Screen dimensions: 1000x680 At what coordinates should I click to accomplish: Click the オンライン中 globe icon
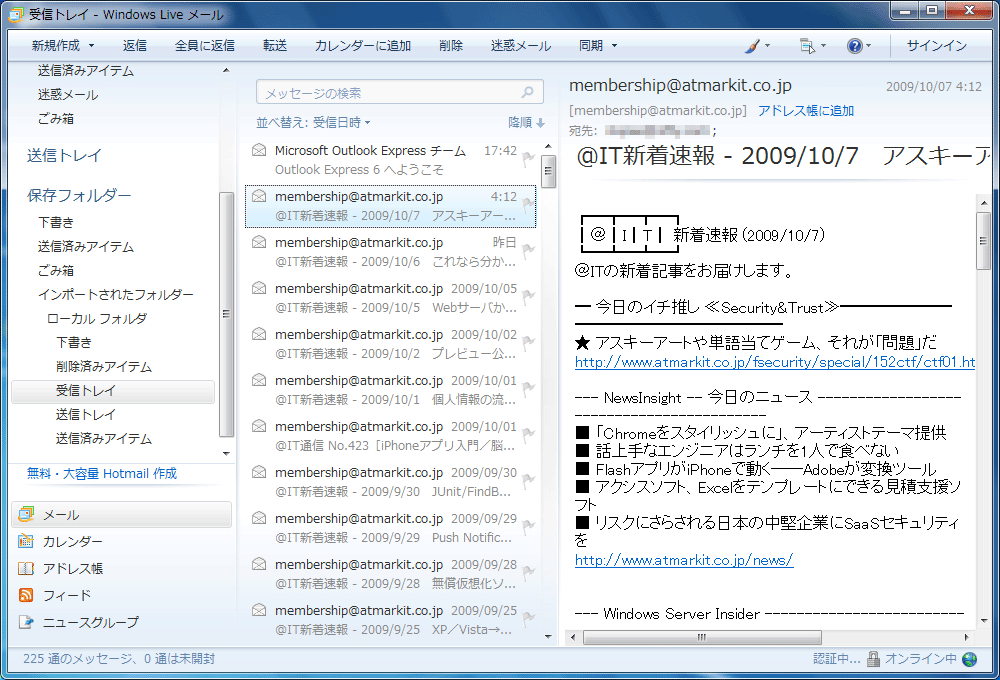point(970,659)
